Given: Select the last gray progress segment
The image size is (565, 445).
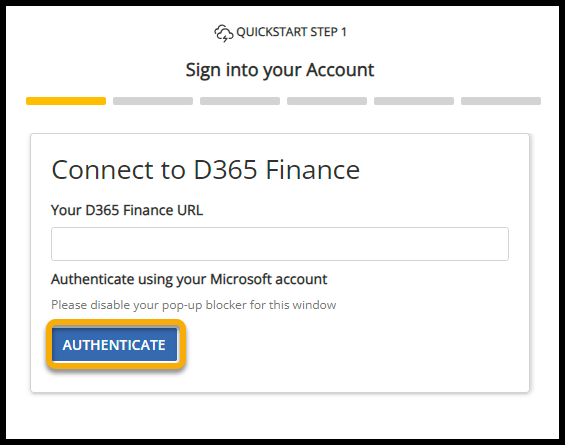Looking at the screenshot, I should 501,101.
